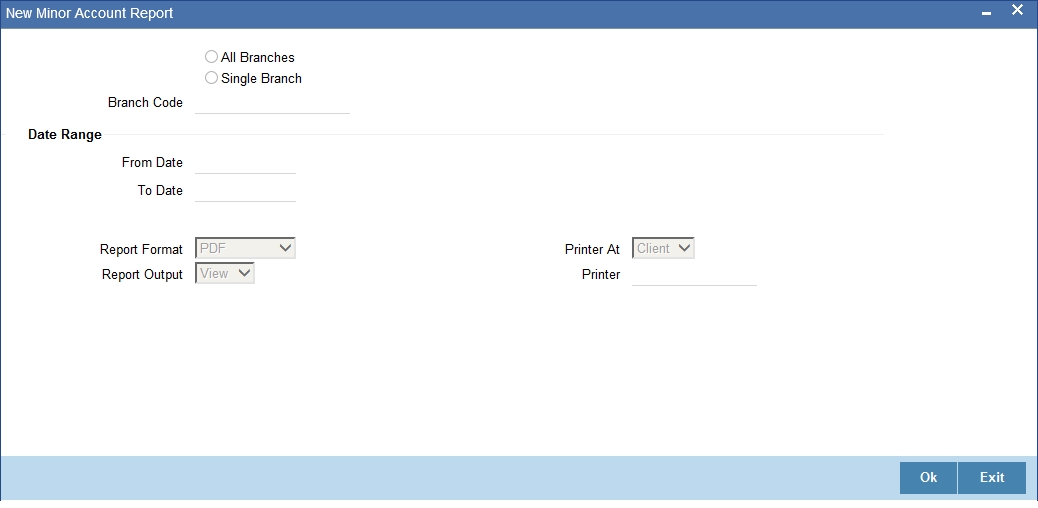Image resolution: width=1038 pixels, height=508 pixels.
Task: Click the Exit button
Action: click(x=992, y=478)
